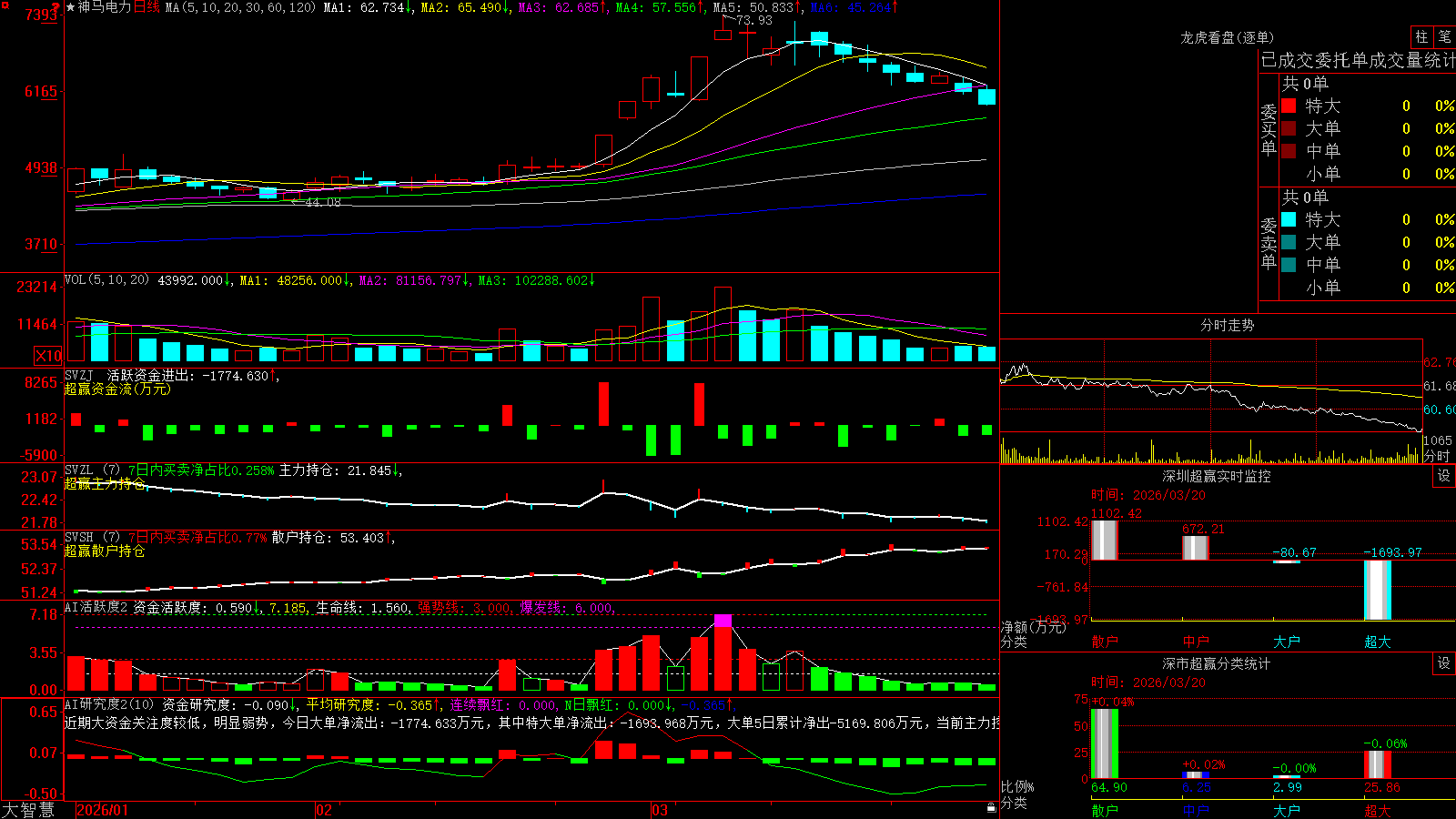The width and height of the screenshot is (1456, 819).
Task: Click the +0.04% 散户 ratio bar
Action: pos(1104,743)
